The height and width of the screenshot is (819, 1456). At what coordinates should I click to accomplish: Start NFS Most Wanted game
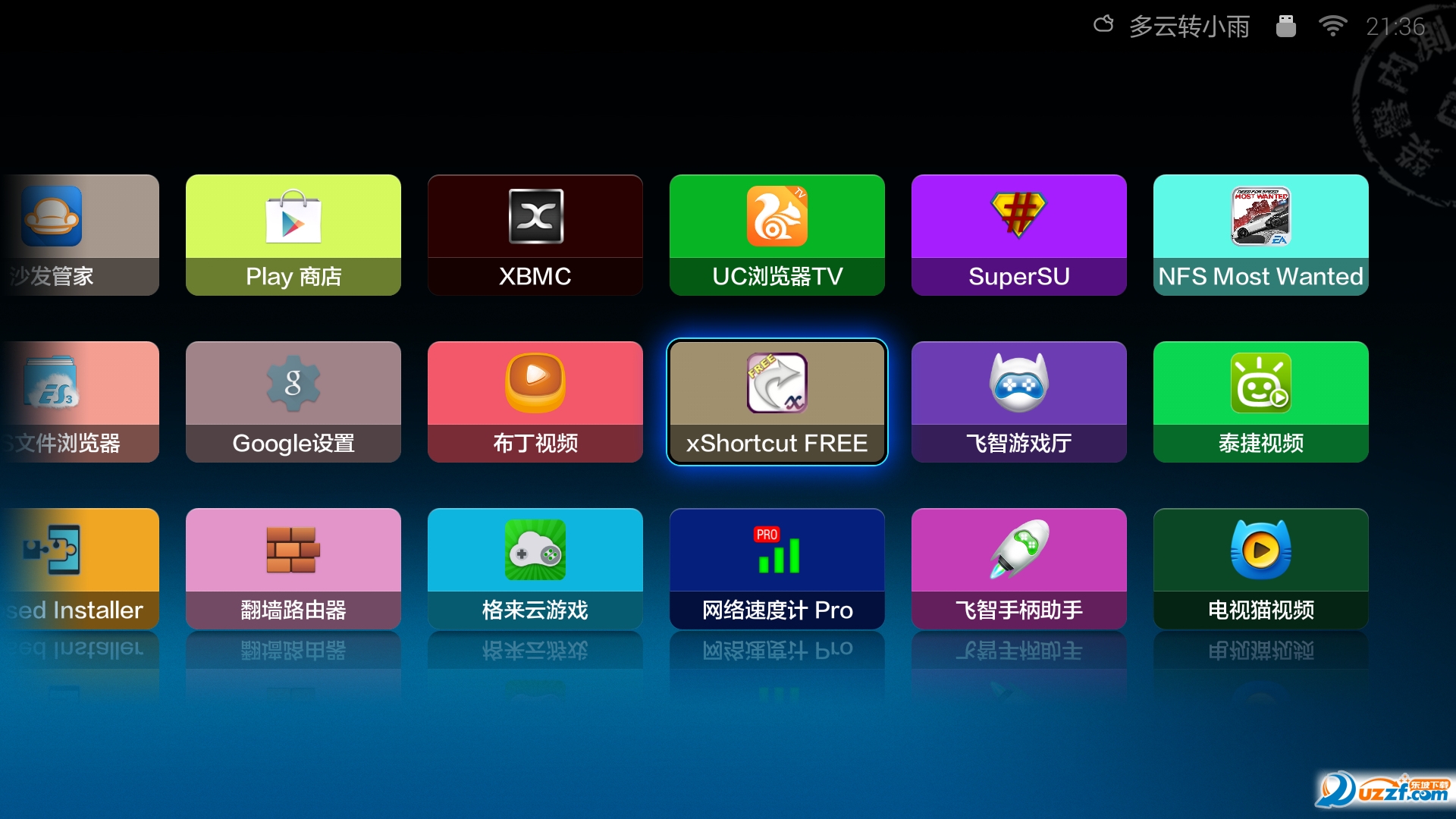coord(1260,235)
